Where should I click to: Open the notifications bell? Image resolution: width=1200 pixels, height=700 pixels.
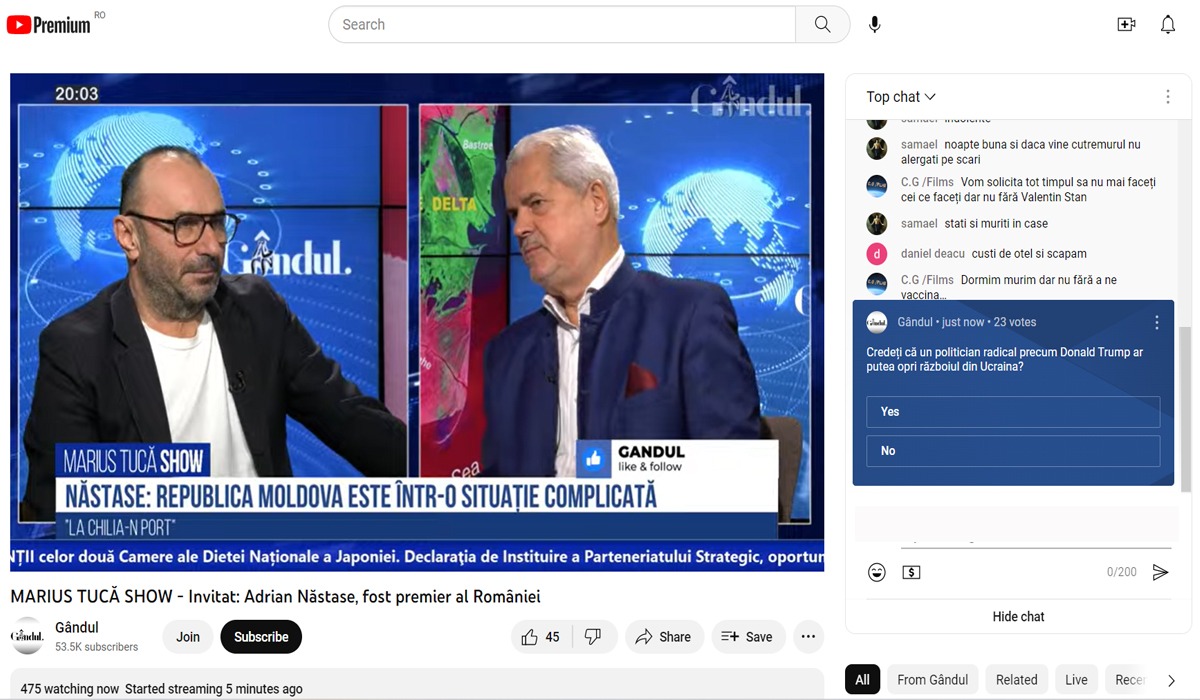tap(1167, 25)
